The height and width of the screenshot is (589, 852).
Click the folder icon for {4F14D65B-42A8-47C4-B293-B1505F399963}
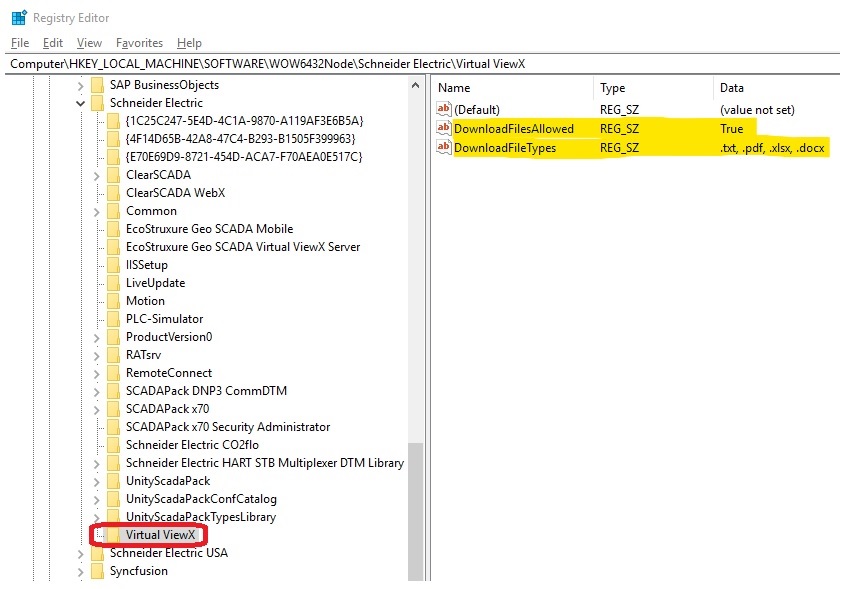tap(114, 139)
